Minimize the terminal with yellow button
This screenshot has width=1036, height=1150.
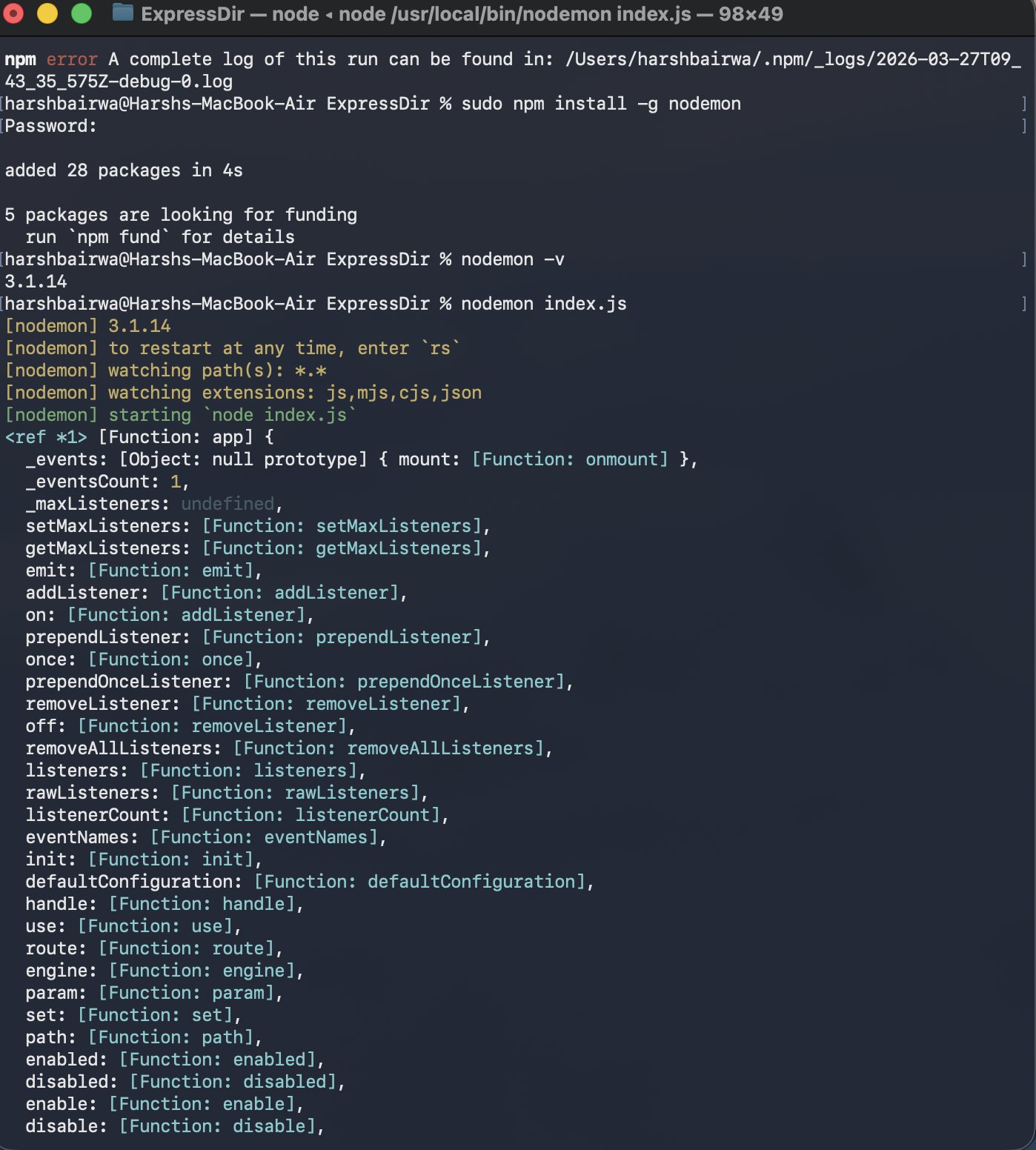tap(47, 13)
